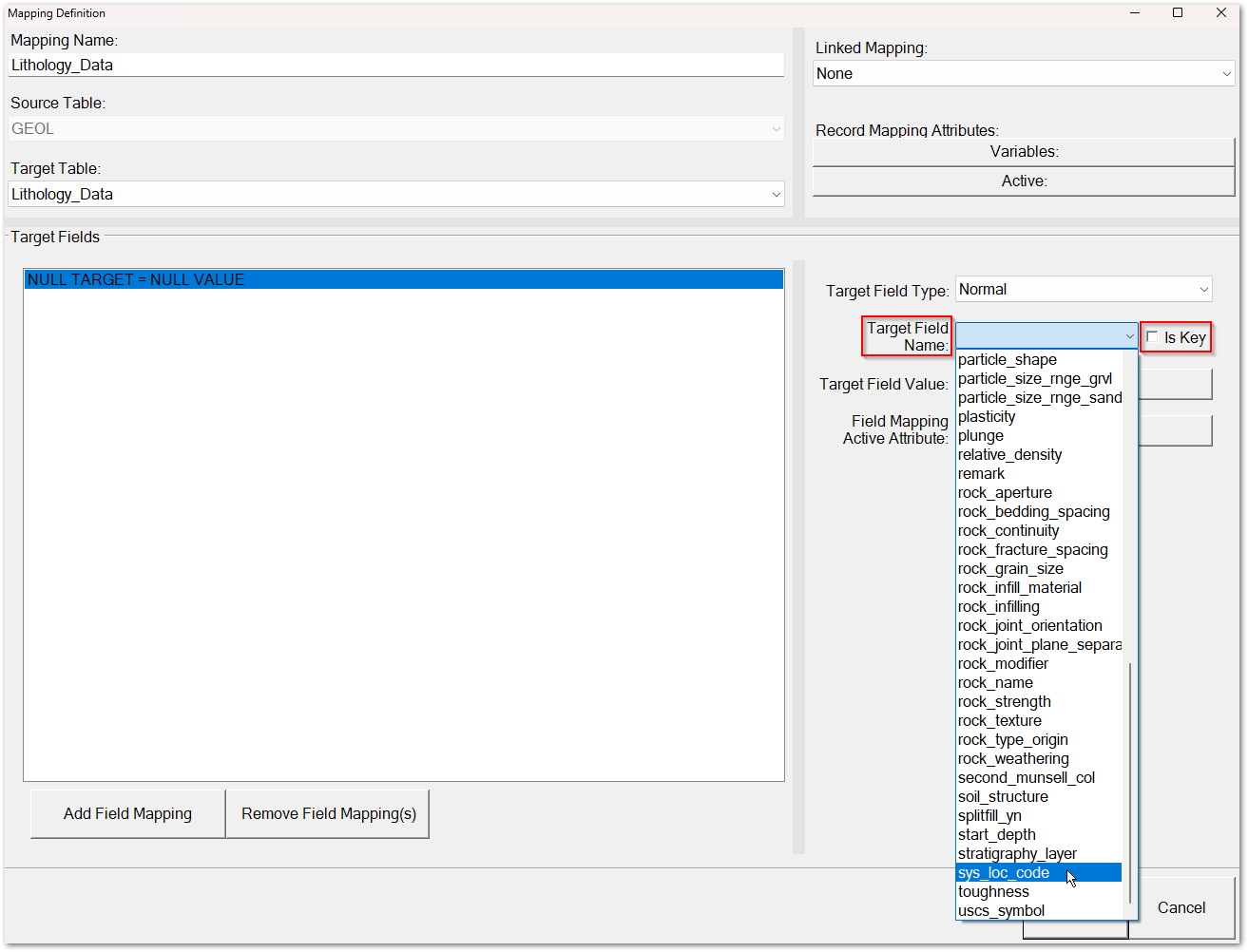The width and height of the screenshot is (1248, 952).
Task: Click the Mapping Name text field
Action: point(396,66)
